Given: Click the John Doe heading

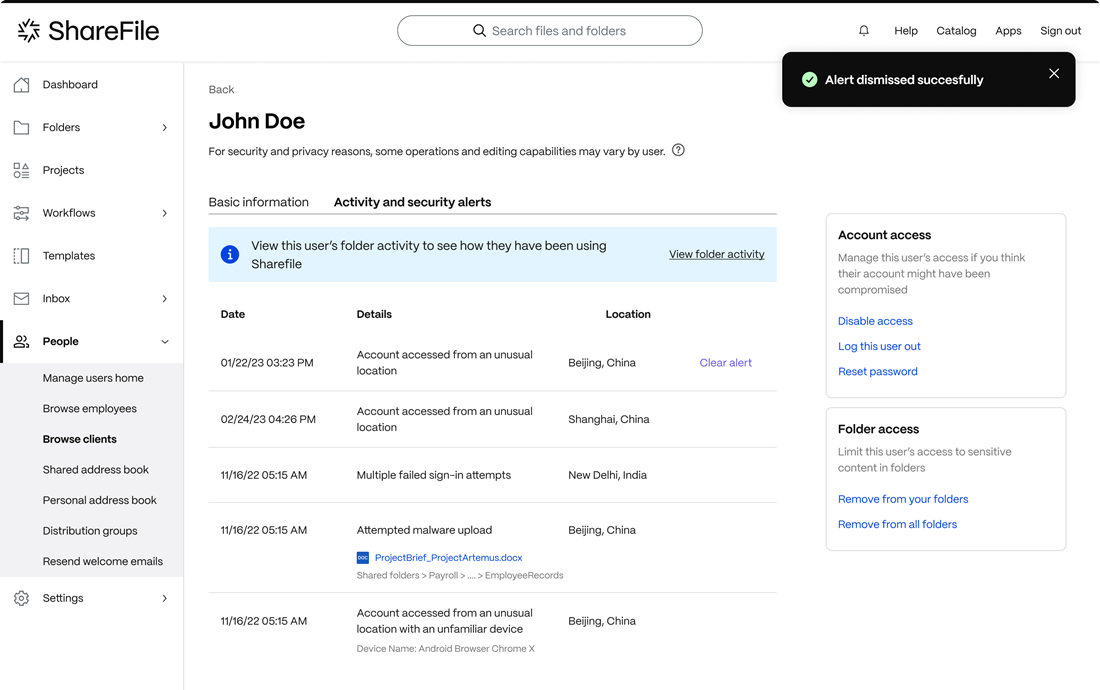Looking at the screenshot, I should [257, 121].
